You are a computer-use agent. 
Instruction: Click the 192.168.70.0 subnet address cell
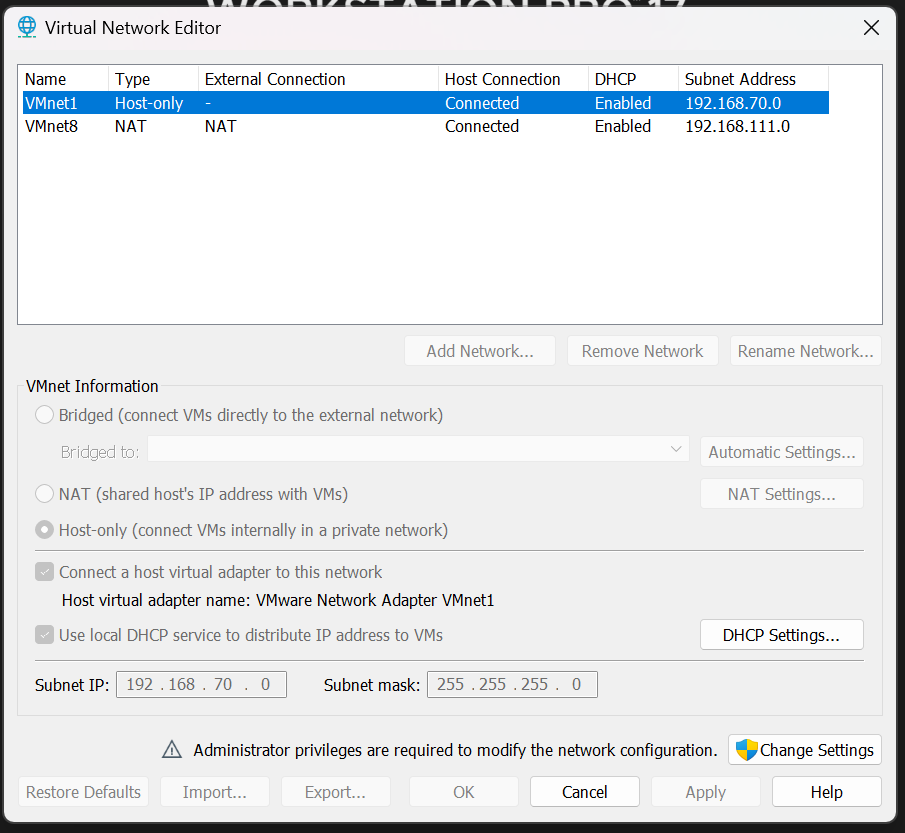pyautogui.click(x=733, y=103)
